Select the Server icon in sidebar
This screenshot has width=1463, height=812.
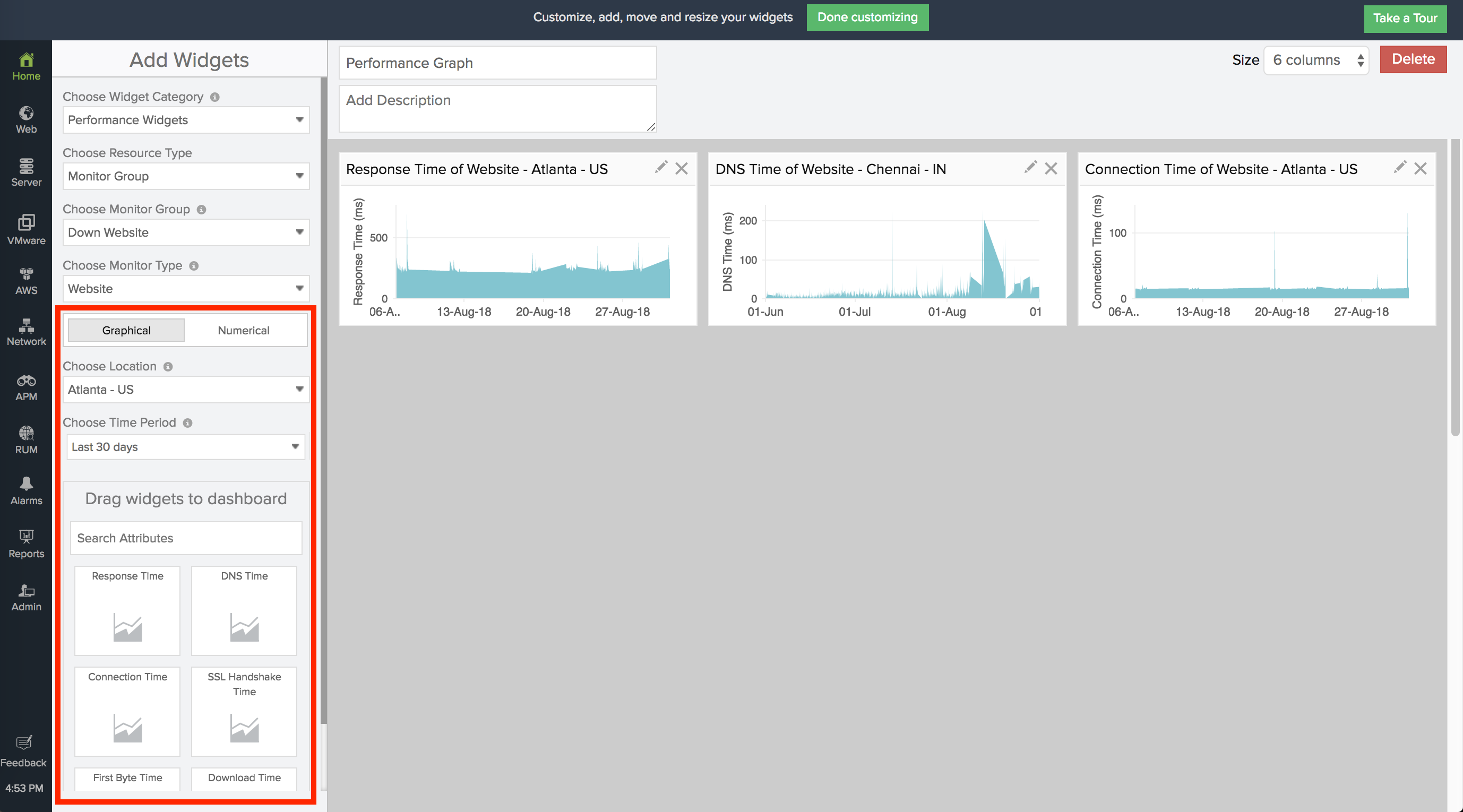(25, 171)
